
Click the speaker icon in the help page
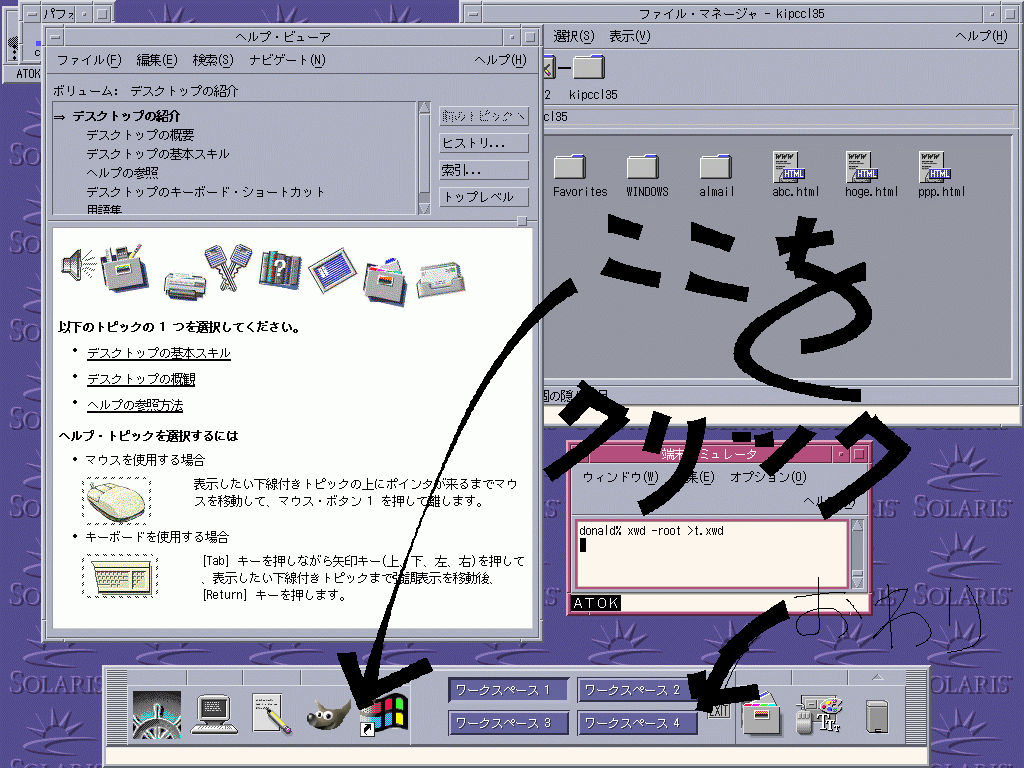[79, 264]
